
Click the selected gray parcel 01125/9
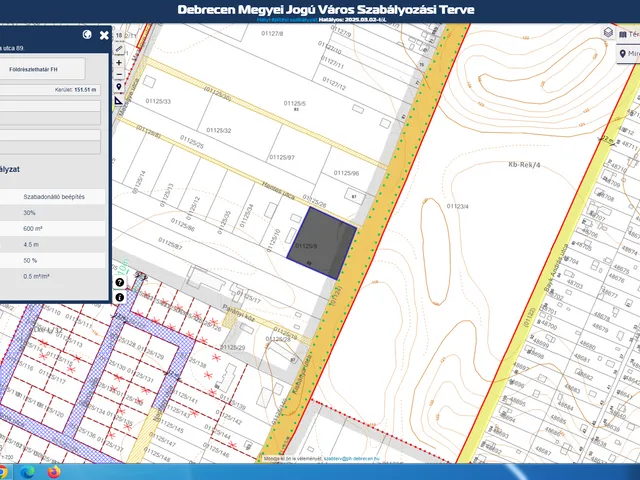click(x=321, y=243)
